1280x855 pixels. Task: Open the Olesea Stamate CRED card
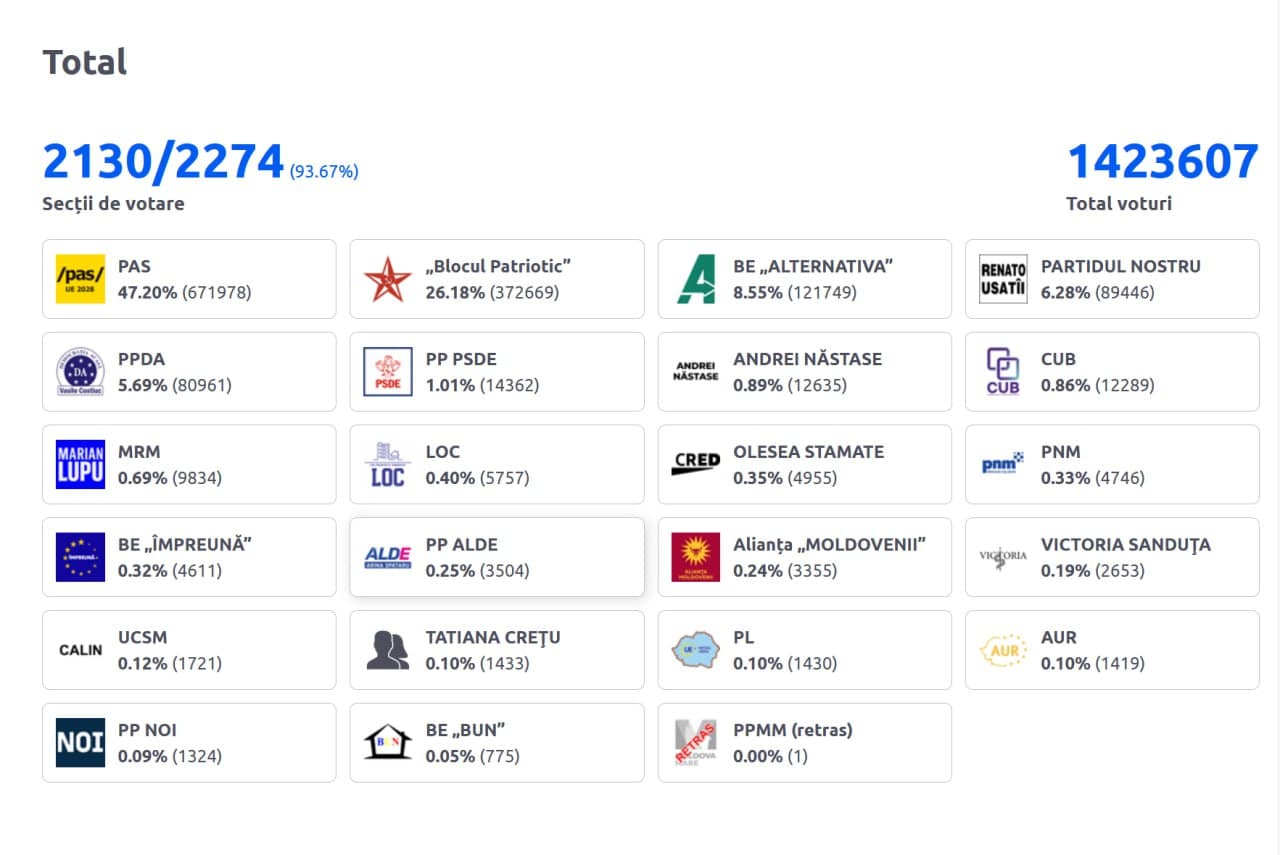pos(804,464)
